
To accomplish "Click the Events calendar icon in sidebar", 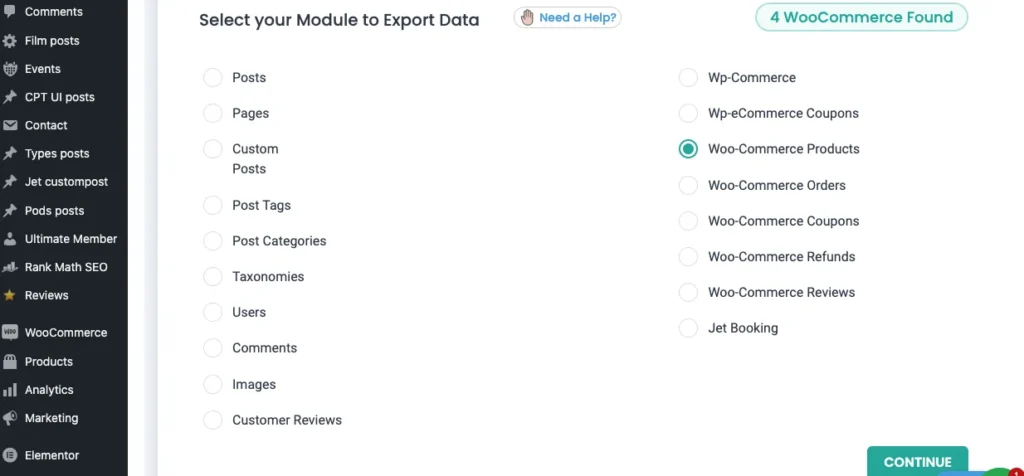I will point(10,69).
